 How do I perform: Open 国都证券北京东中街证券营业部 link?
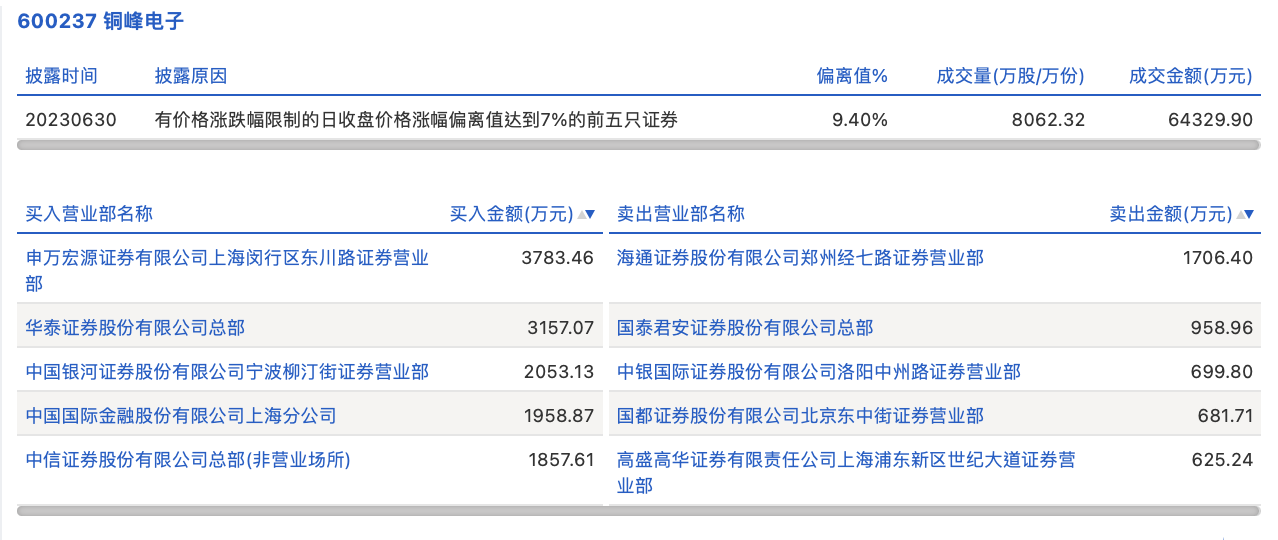point(800,416)
